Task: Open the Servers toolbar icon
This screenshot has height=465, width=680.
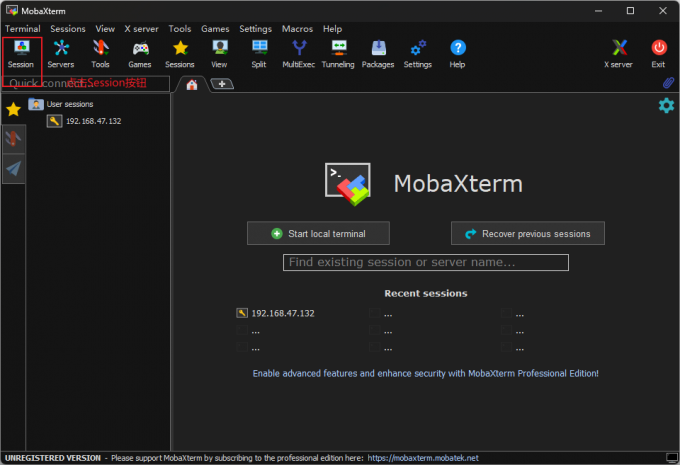Action: [61, 54]
